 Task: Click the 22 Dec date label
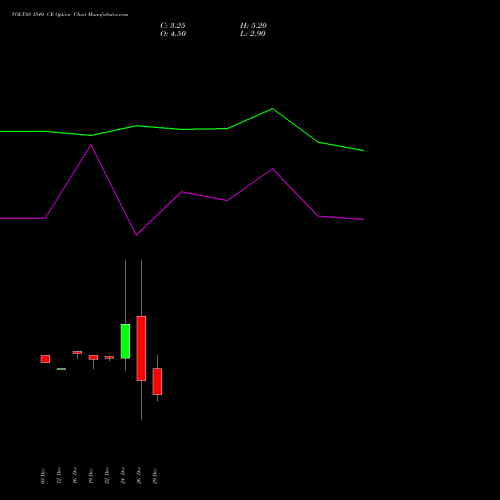[107, 476]
